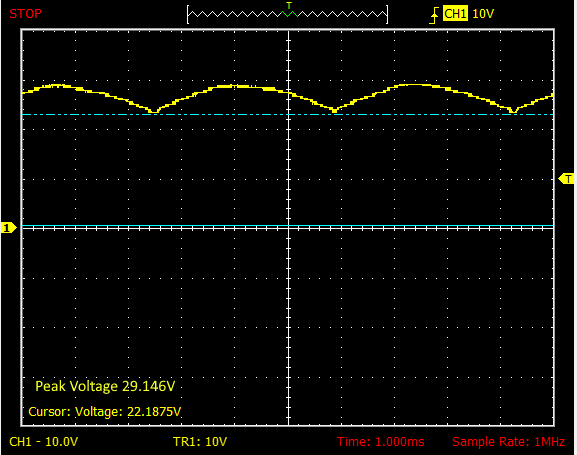Click the 10V trigger level value at top right
Image resolution: width=577 pixels, height=455 pixels.
click(x=483, y=14)
